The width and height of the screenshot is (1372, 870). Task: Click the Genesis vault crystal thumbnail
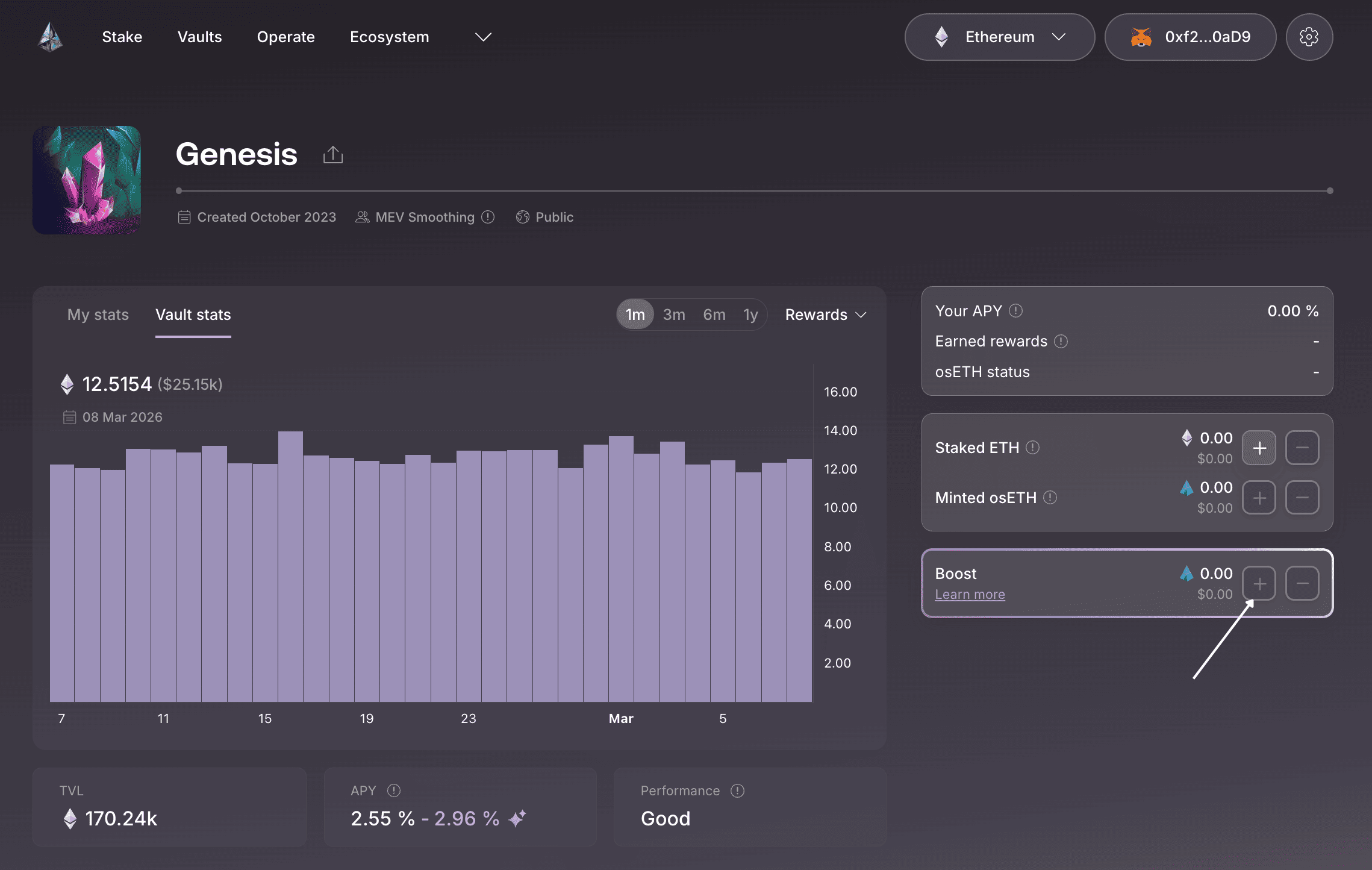click(x=87, y=180)
